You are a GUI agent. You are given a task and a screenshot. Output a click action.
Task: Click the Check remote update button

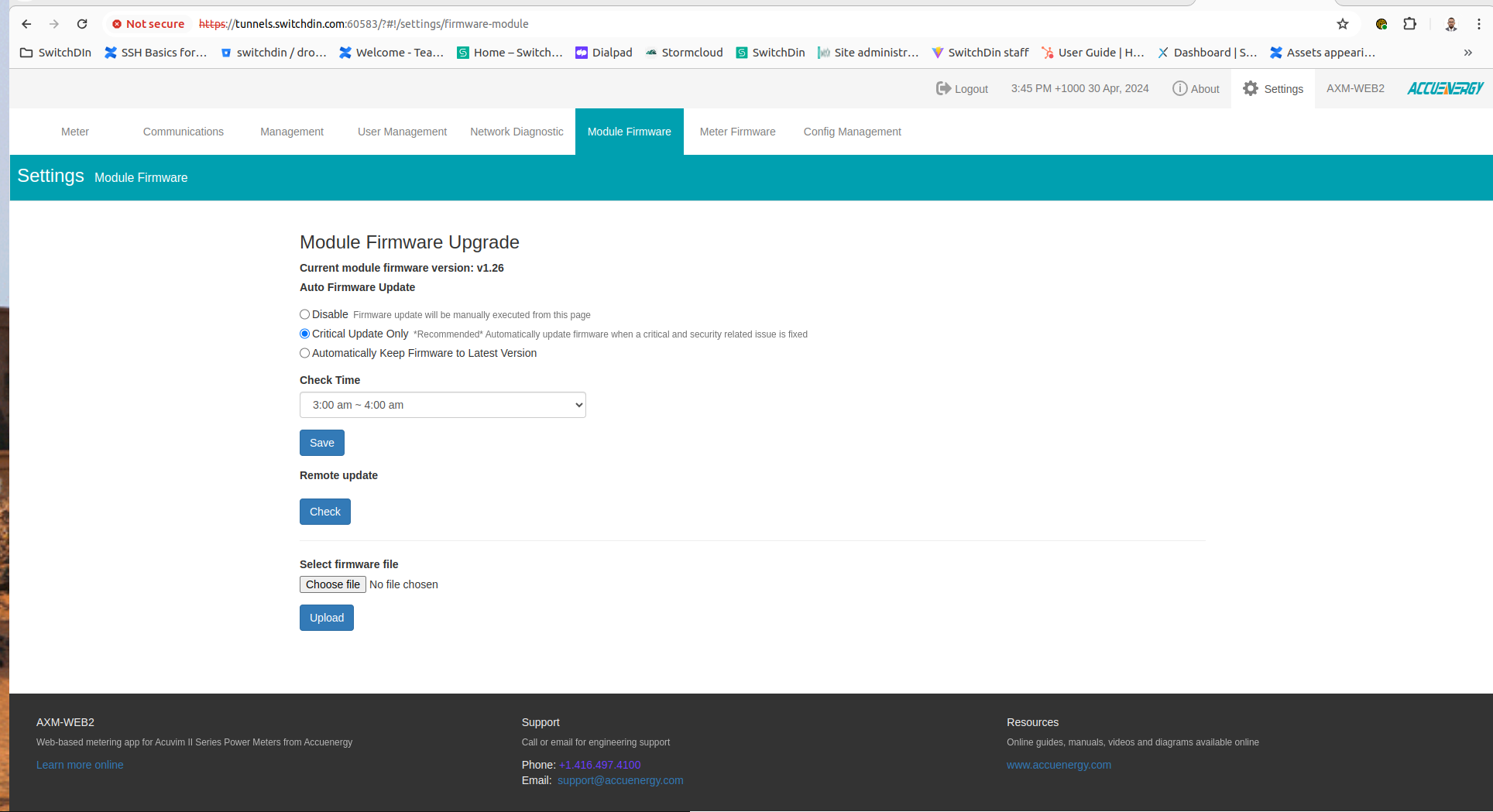(325, 512)
